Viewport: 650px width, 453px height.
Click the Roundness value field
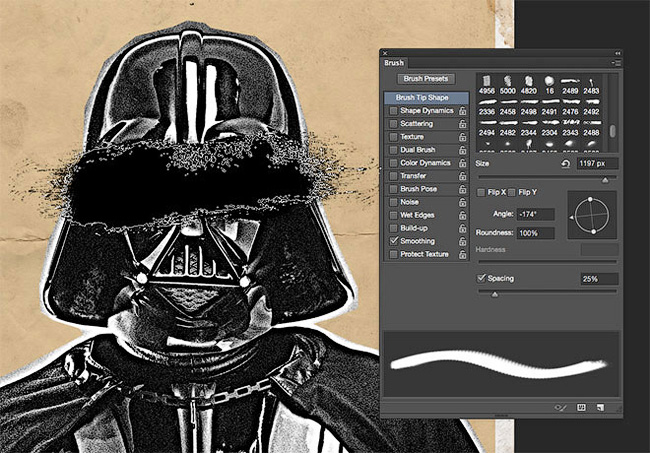coord(535,233)
